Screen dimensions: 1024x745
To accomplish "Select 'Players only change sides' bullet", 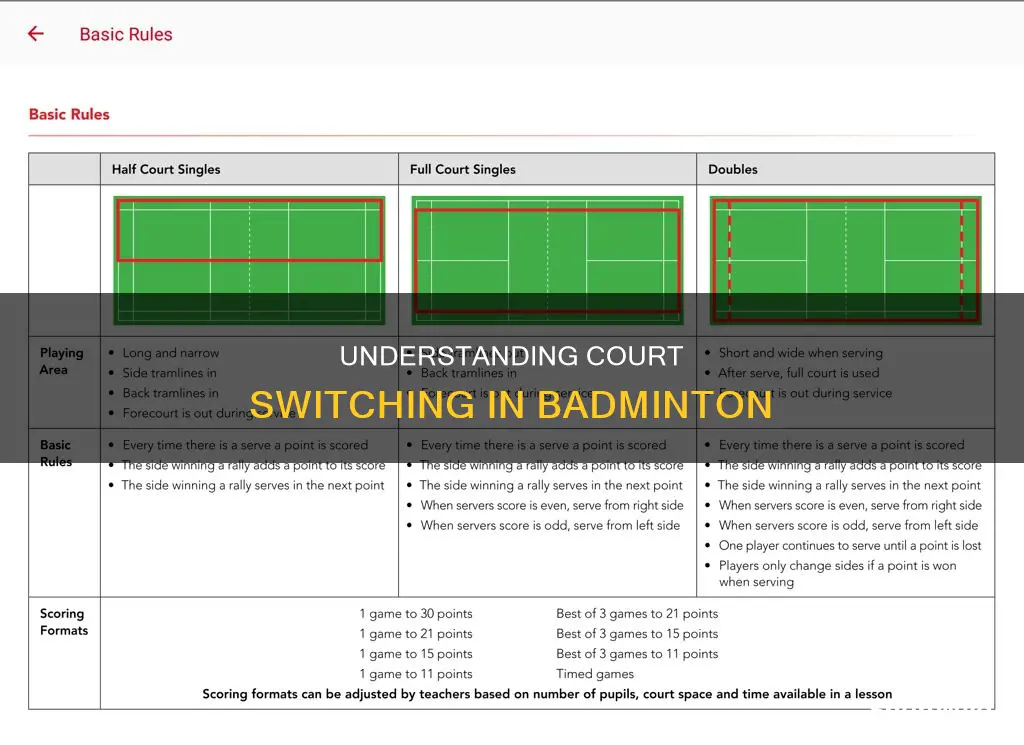I will coord(837,573).
